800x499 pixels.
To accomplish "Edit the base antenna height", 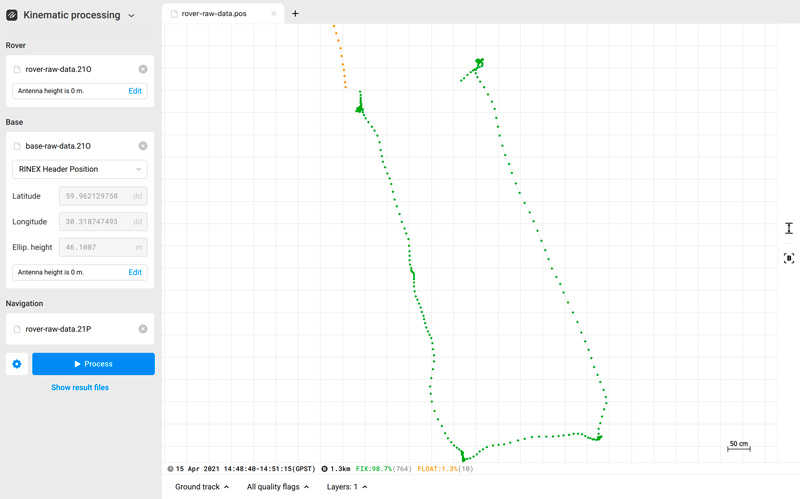I will click(135, 272).
